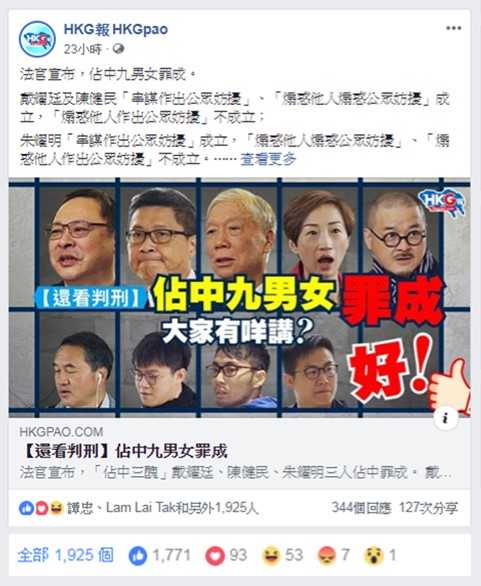
Task: Filter by Angry reactions 7
Action: click(334, 555)
